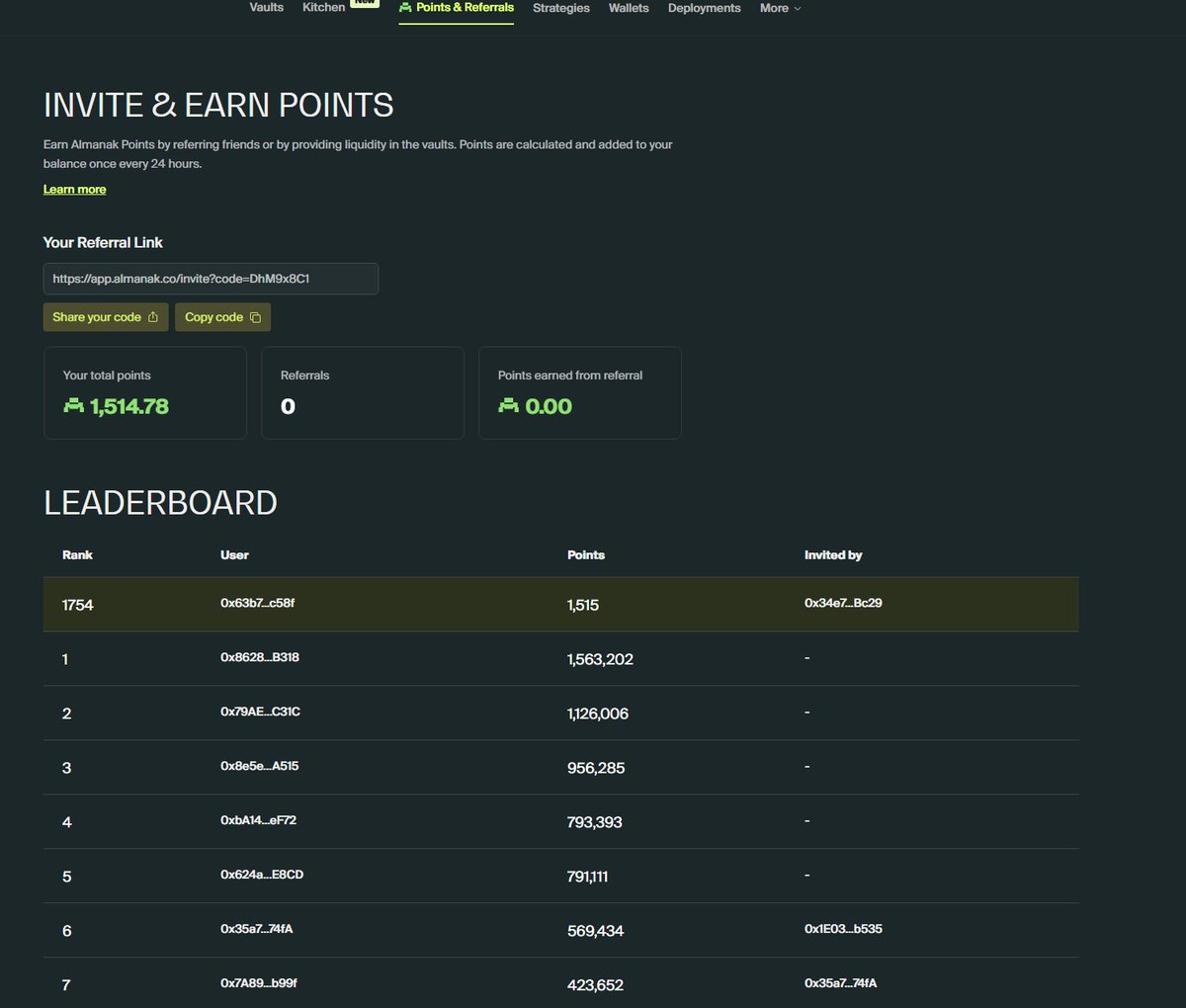1186x1008 pixels.
Task: Click the referral link input field
Action: click(x=211, y=279)
